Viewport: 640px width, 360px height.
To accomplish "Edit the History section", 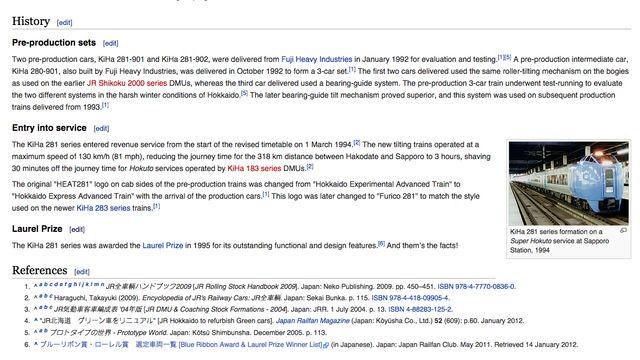I will (x=64, y=22).
